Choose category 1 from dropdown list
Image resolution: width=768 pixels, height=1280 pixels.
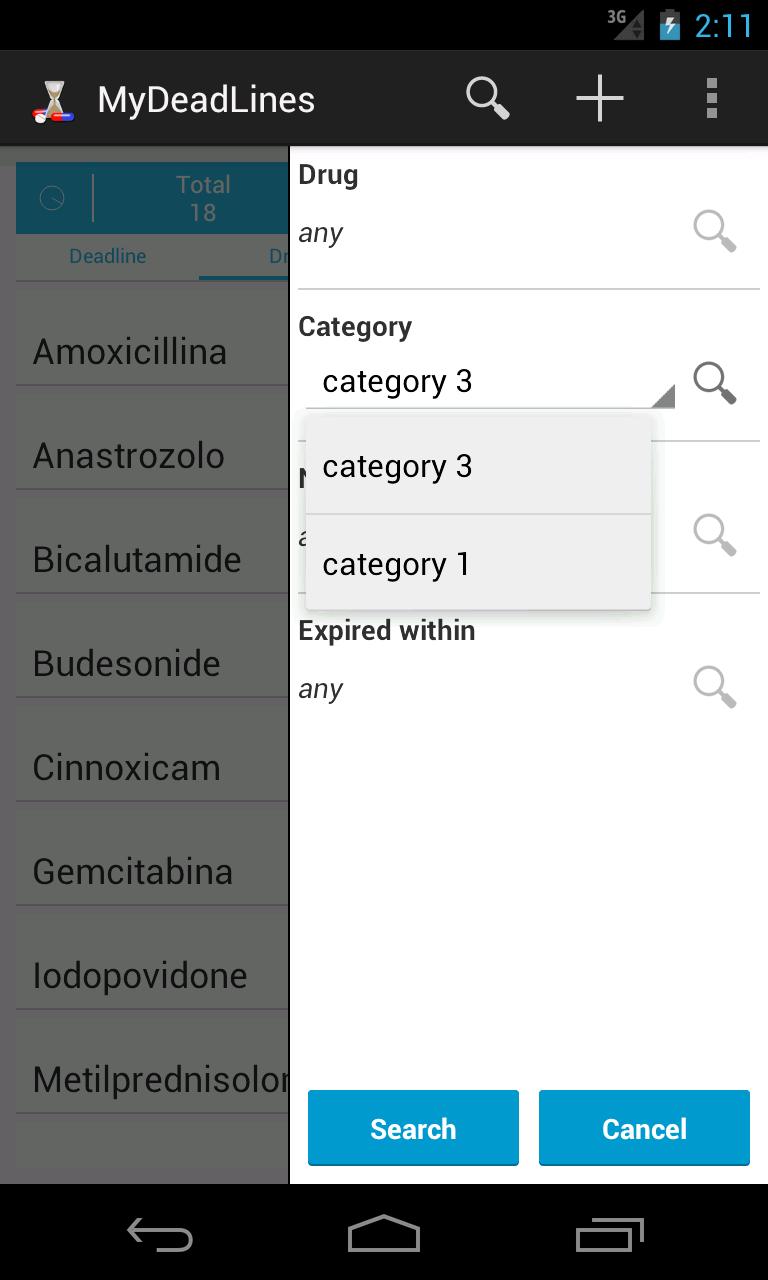point(478,564)
